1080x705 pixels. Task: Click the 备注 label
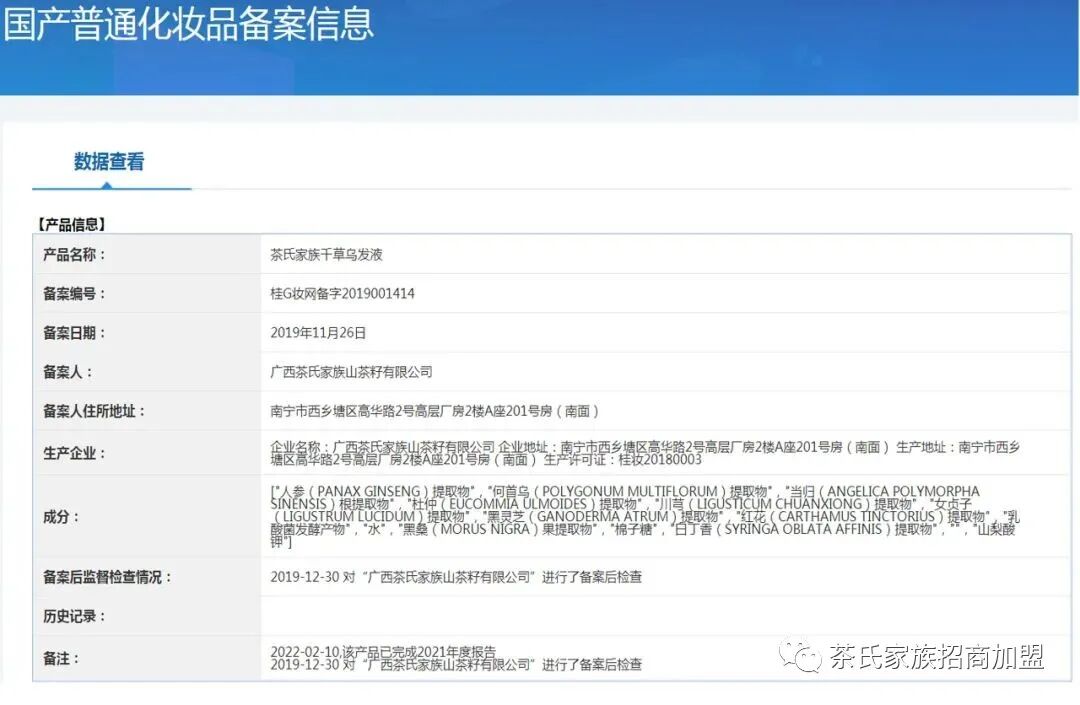(61, 658)
